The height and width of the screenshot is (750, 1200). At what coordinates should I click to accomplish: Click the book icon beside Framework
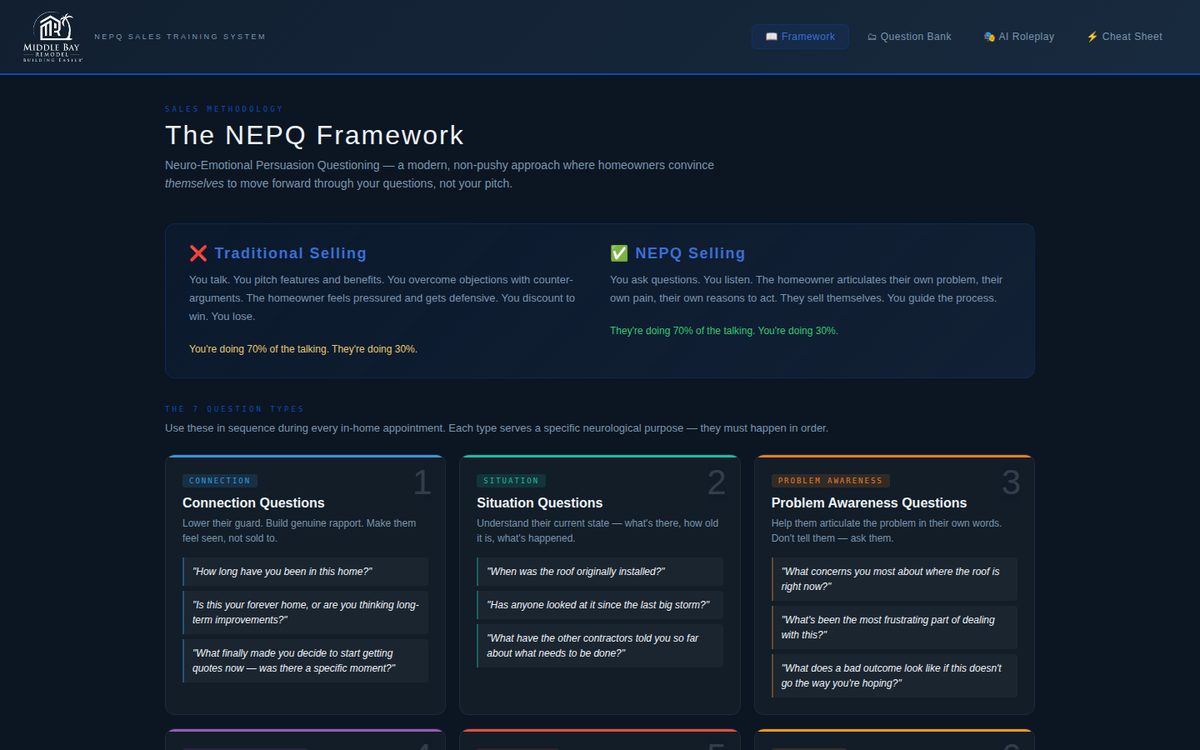771,37
